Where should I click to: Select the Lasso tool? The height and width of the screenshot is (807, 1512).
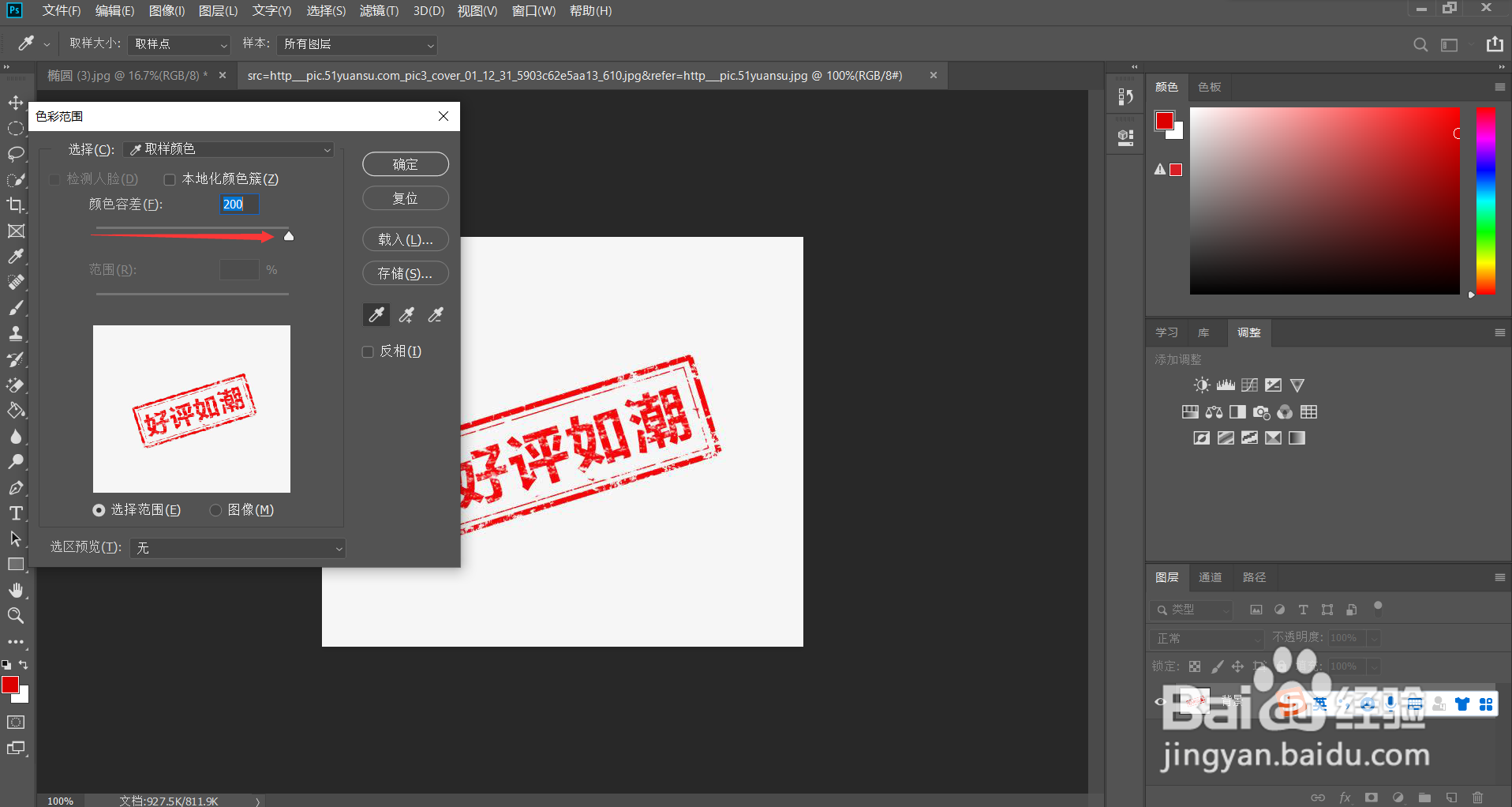(x=16, y=154)
